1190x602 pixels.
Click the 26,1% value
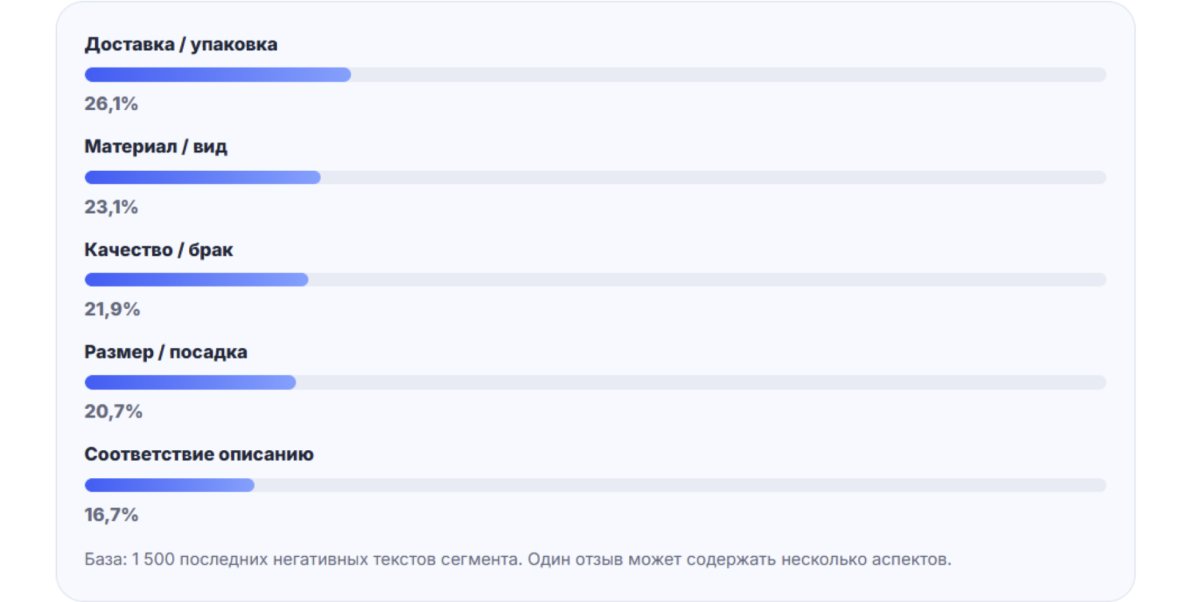[x=111, y=104]
